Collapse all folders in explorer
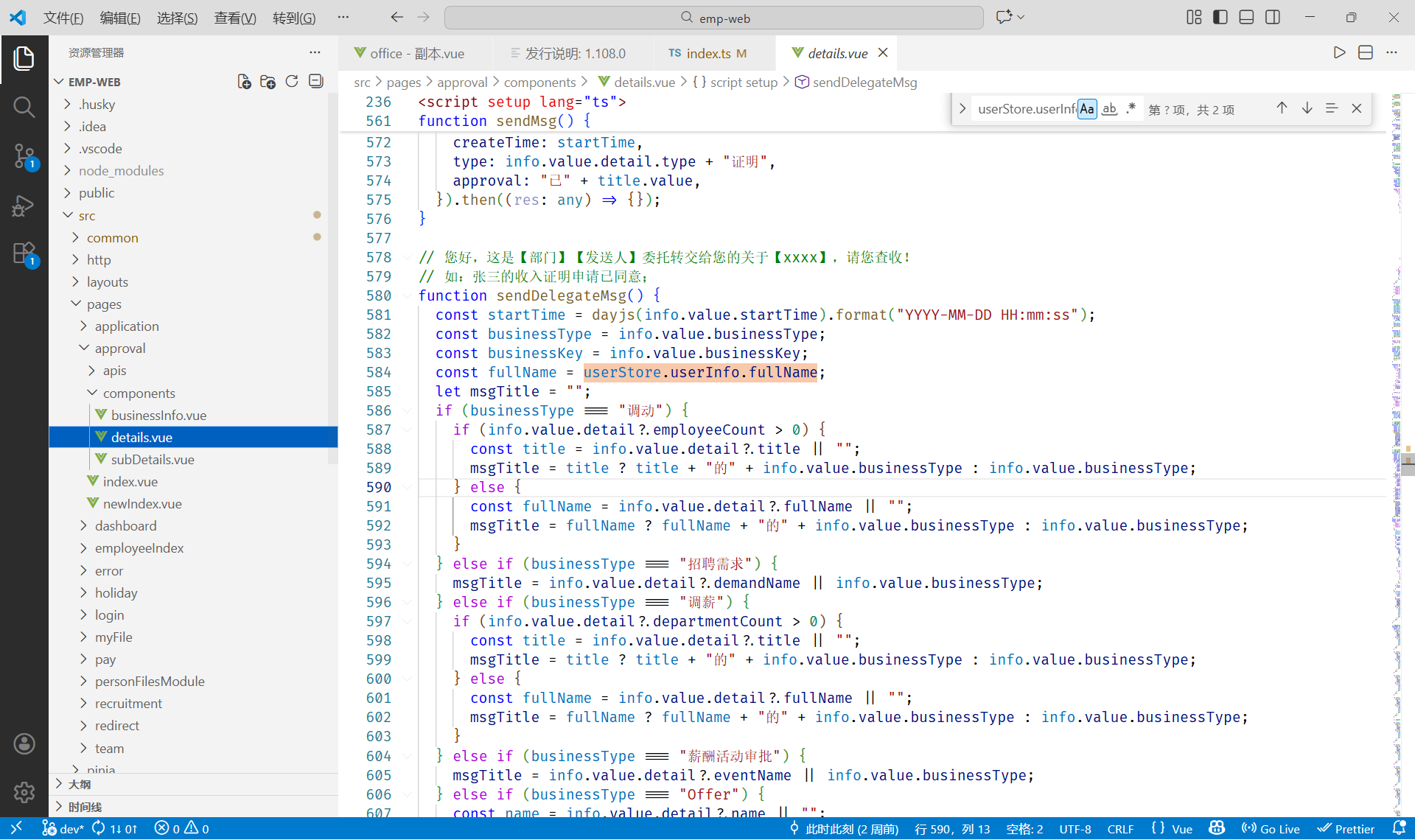Viewport: 1415px width, 840px height. pos(316,82)
